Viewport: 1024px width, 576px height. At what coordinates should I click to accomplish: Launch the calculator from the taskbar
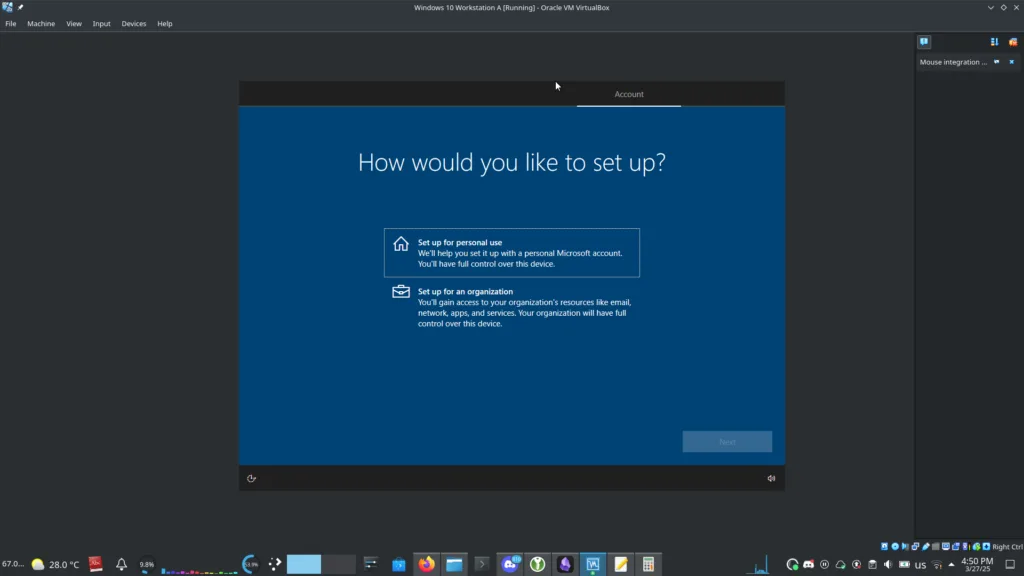click(x=648, y=564)
